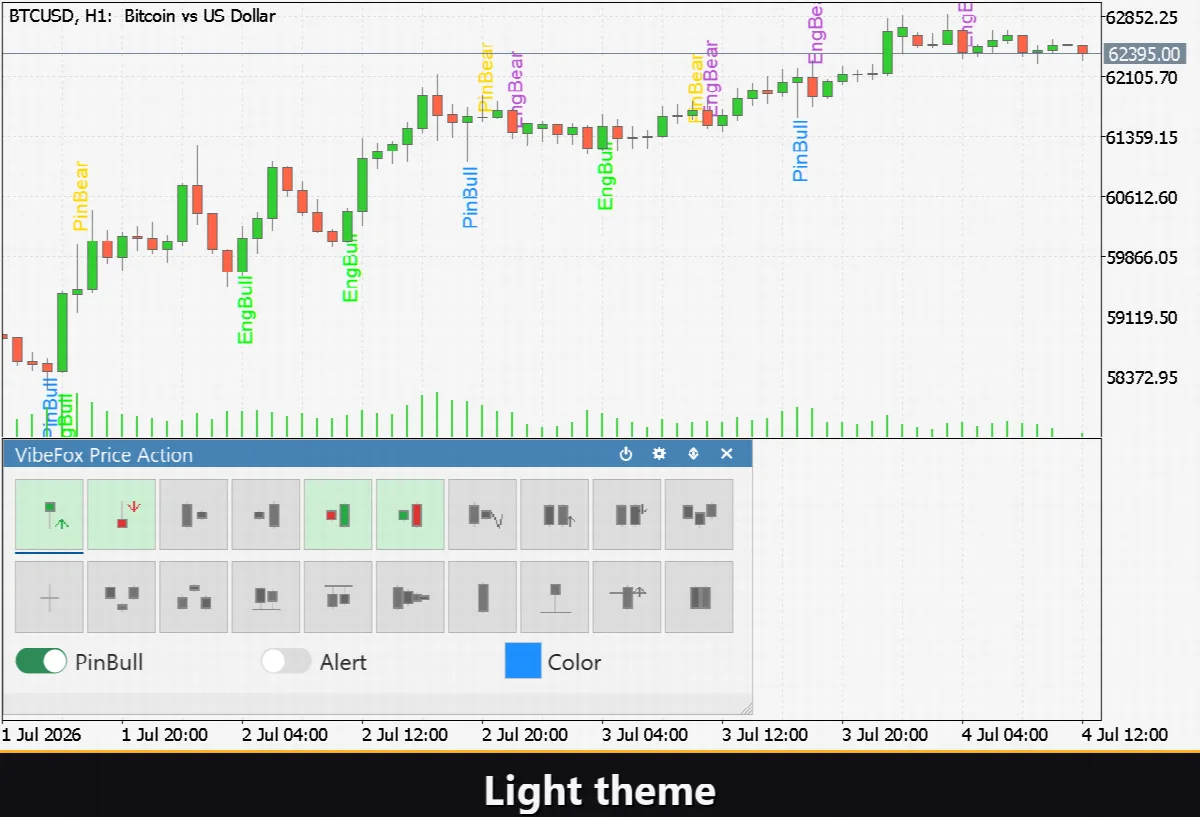Click the VibeFox Price Action title bar
Image resolution: width=1200 pixels, height=817 pixels.
pos(377,454)
